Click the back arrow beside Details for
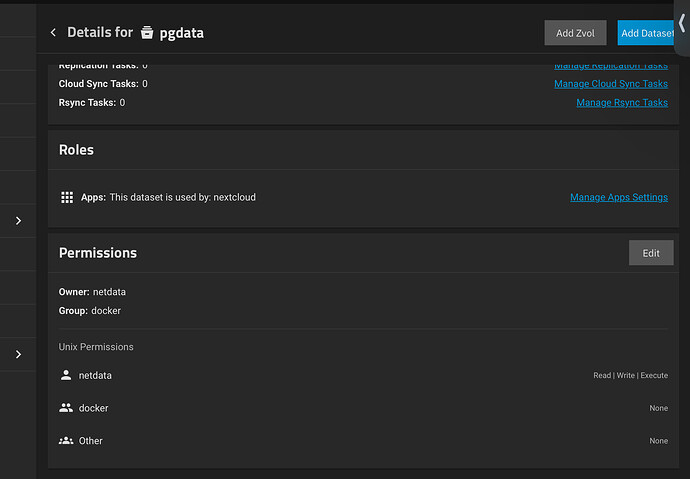The image size is (690, 479). click(x=53, y=33)
